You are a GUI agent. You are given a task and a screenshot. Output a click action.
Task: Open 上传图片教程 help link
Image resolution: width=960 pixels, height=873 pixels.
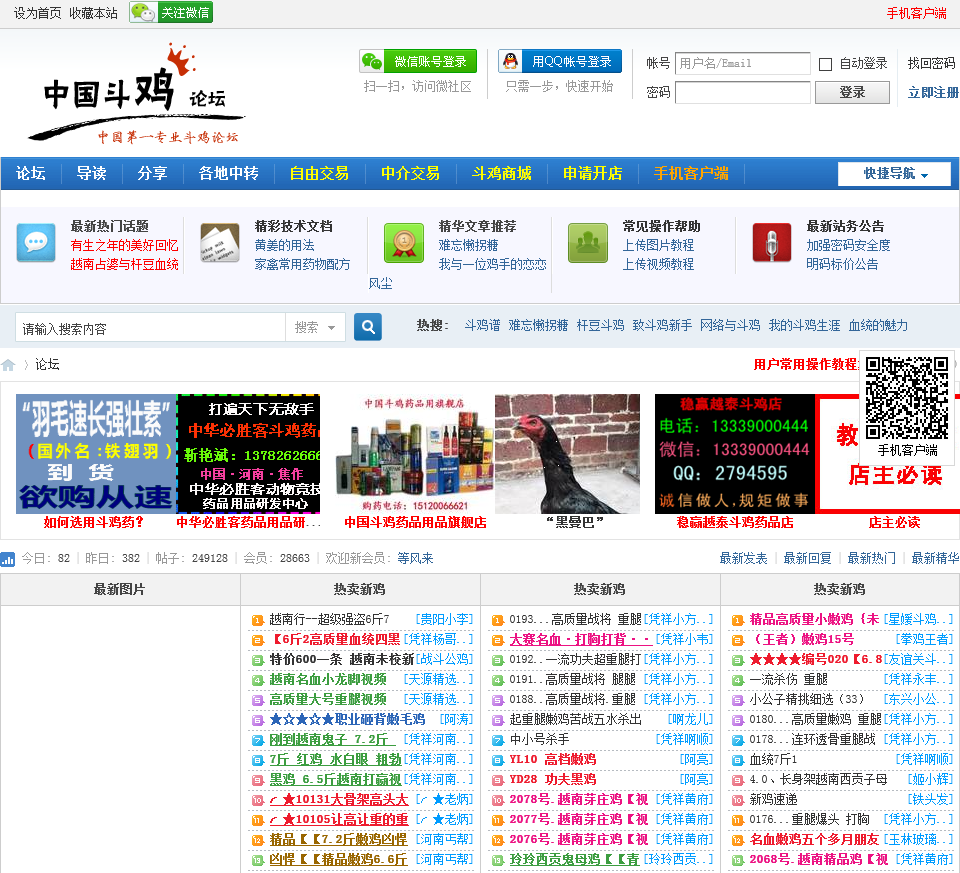658,245
